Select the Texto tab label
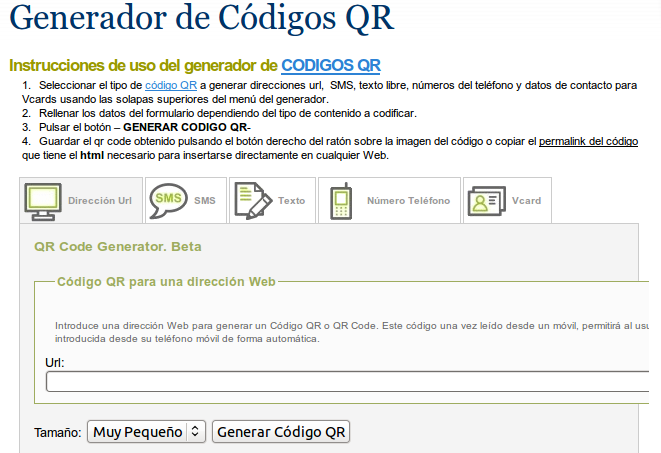Viewport: 661px width, 453px height. pyautogui.click(x=291, y=201)
